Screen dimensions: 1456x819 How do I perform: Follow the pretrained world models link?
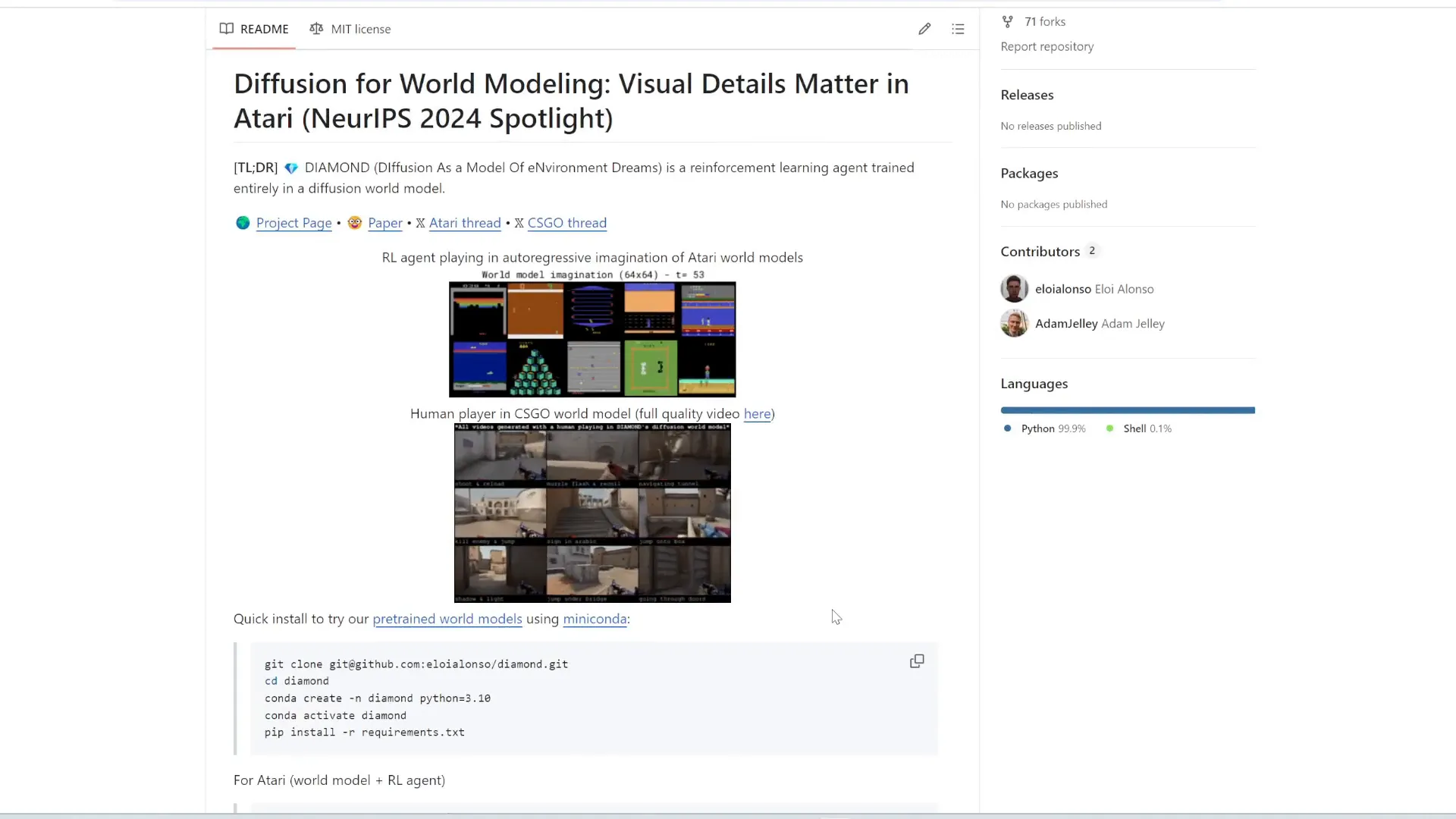(x=447, y=619)
